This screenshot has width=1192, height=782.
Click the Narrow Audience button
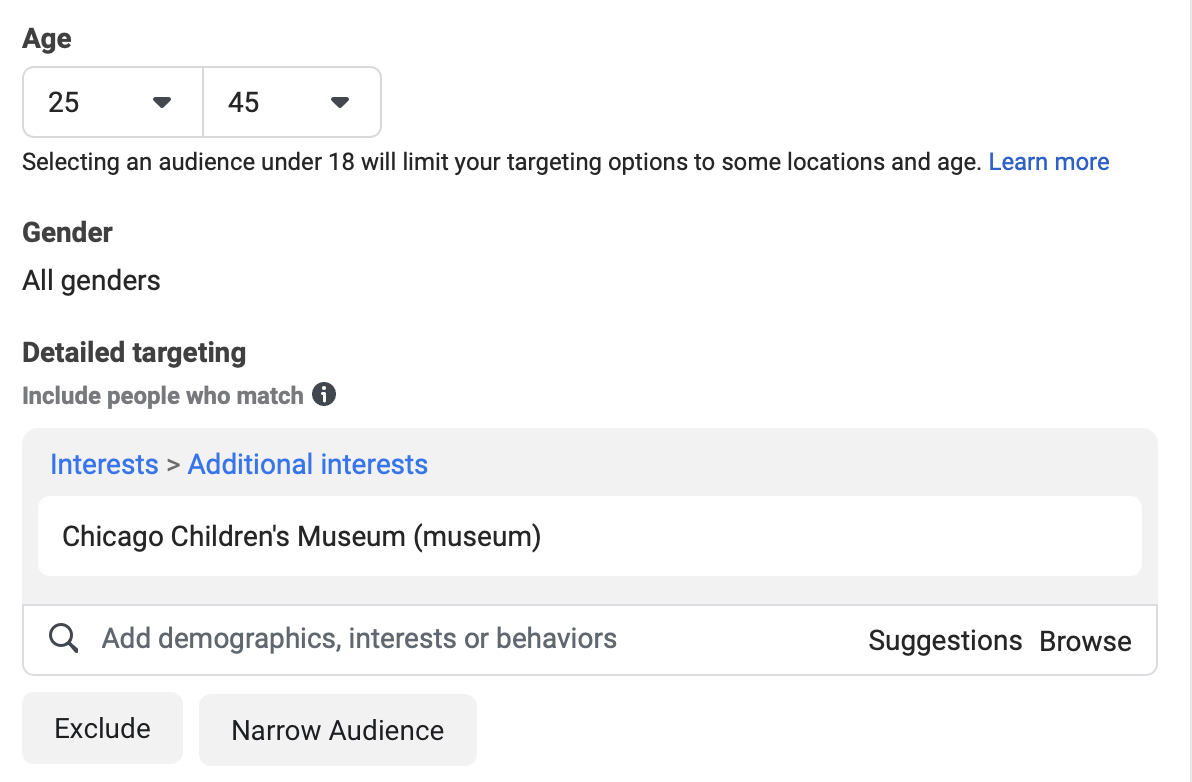338,730
